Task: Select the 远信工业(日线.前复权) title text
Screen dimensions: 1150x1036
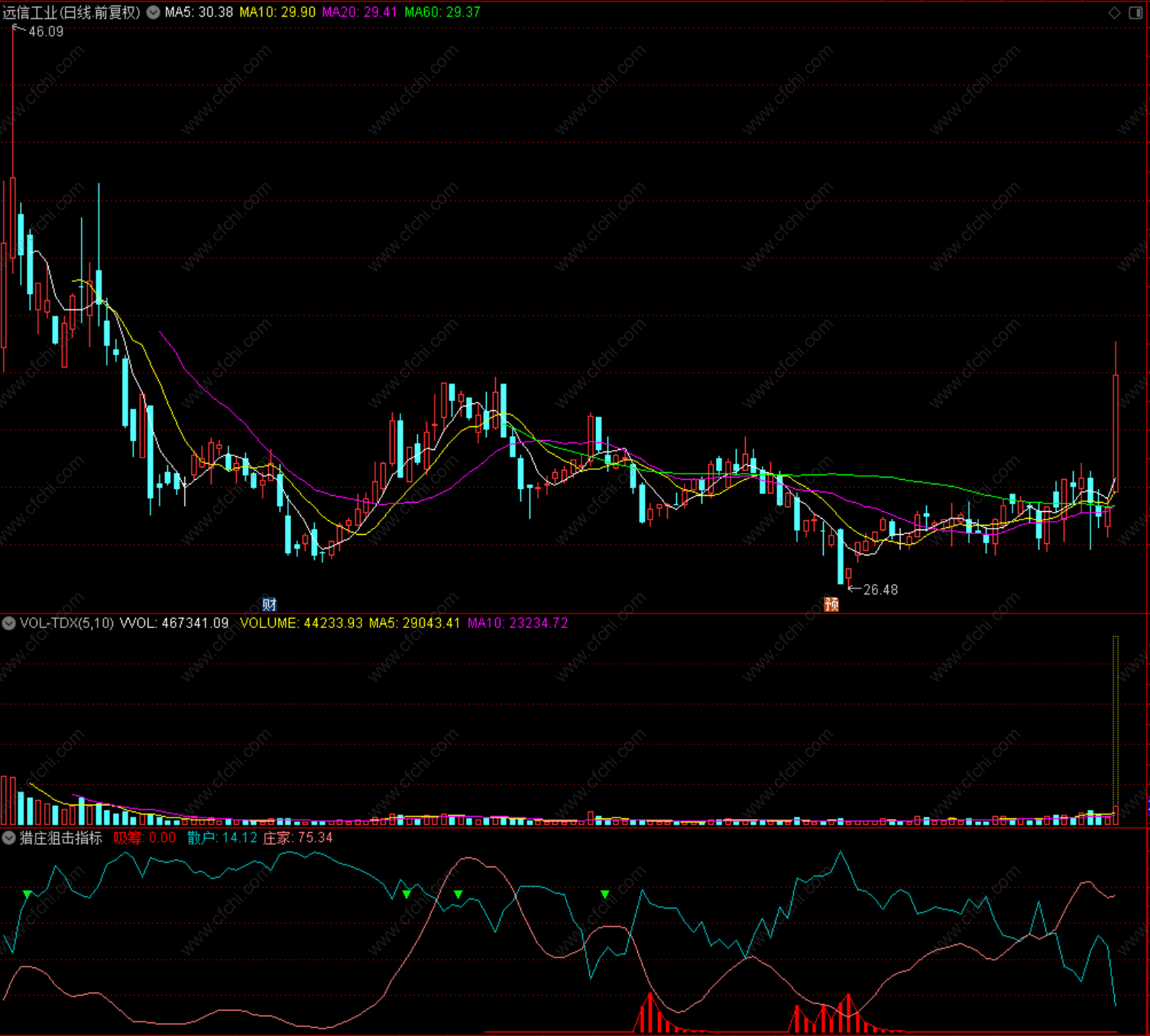Action: 72,12
